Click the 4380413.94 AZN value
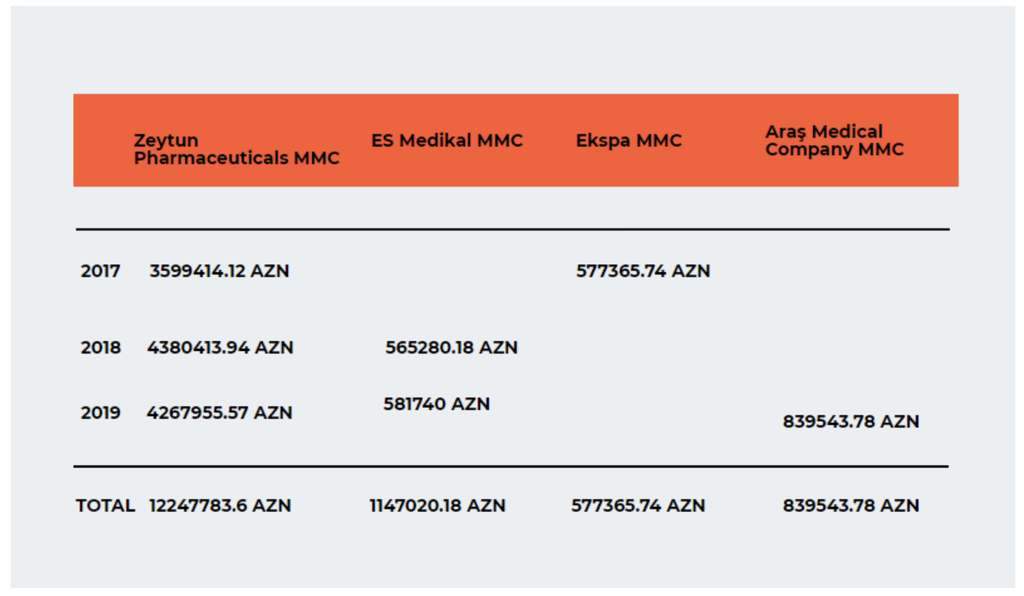 [220, 347]
